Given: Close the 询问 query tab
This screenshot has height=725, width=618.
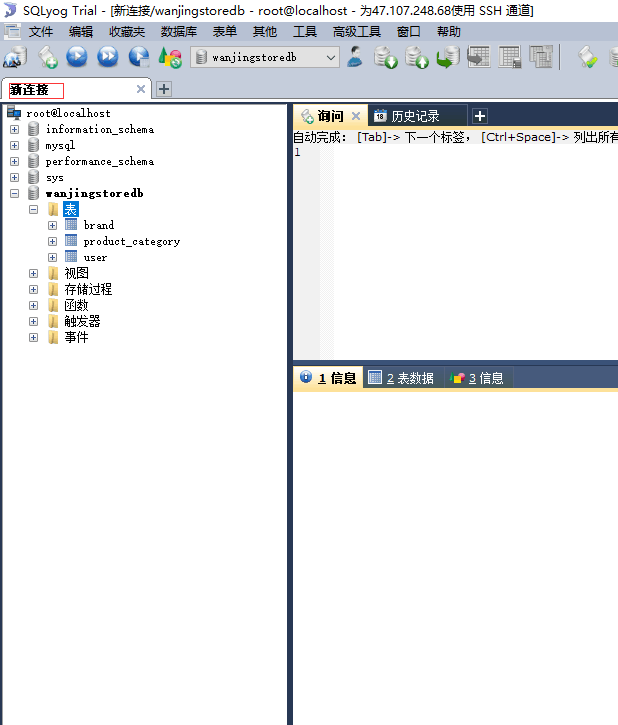Looking at the screenshot, I should coord(355,116).
